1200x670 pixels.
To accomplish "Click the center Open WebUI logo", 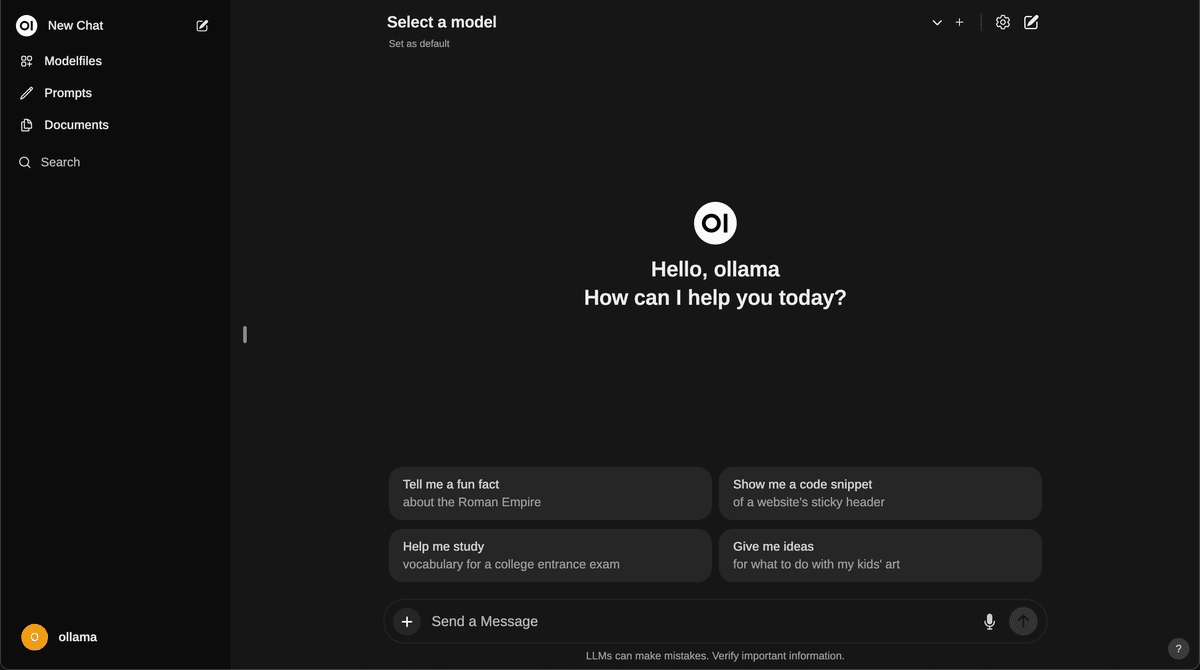I will pyautogui.click(x=715, y=222).
